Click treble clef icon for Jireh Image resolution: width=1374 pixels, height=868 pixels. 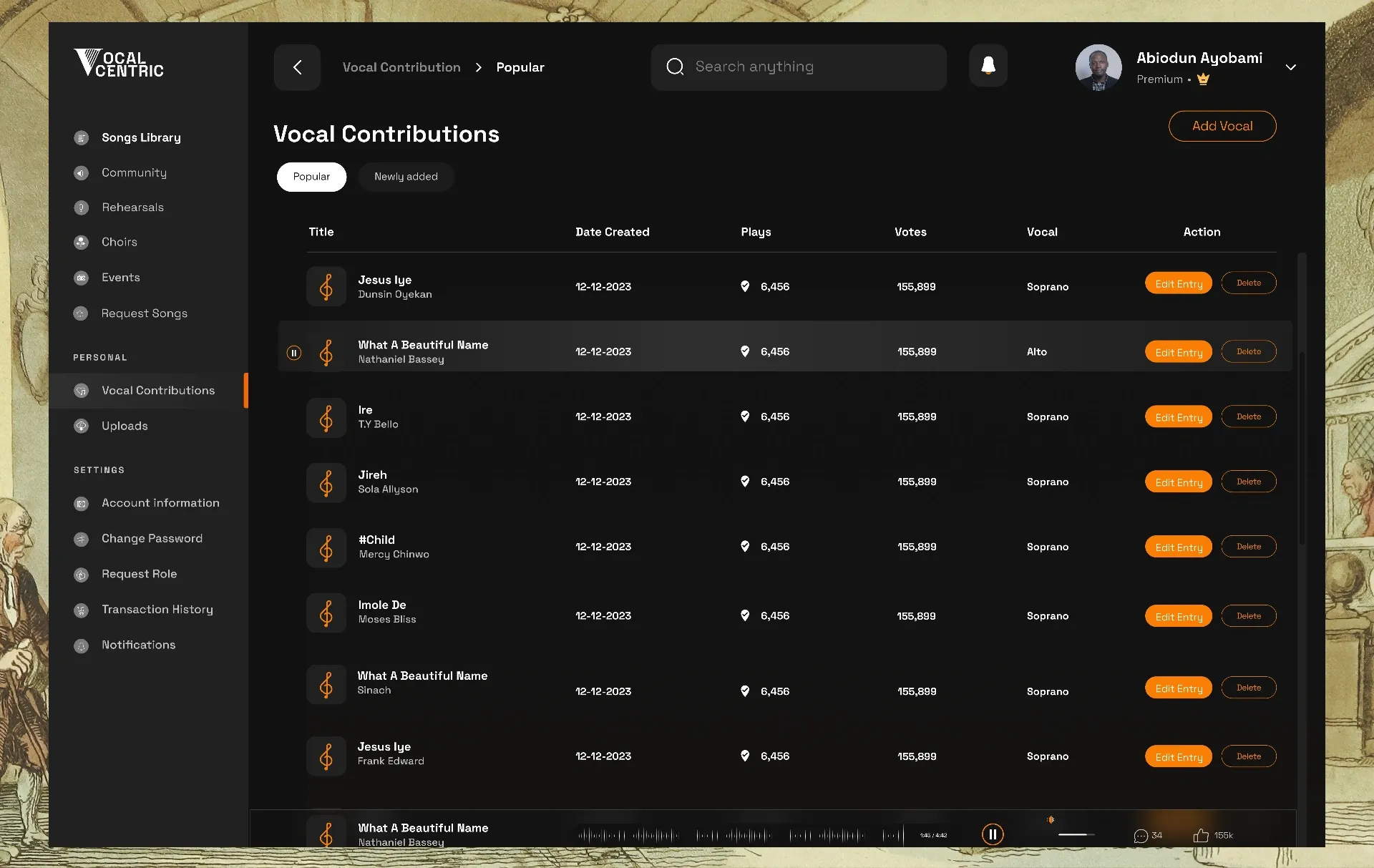(x=326, y=483)
